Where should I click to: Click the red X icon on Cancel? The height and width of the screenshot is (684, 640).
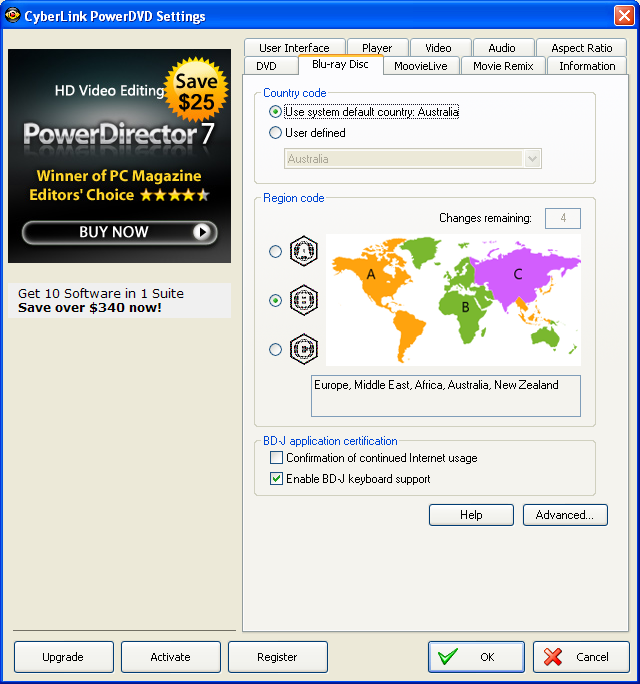coord(553,657)
